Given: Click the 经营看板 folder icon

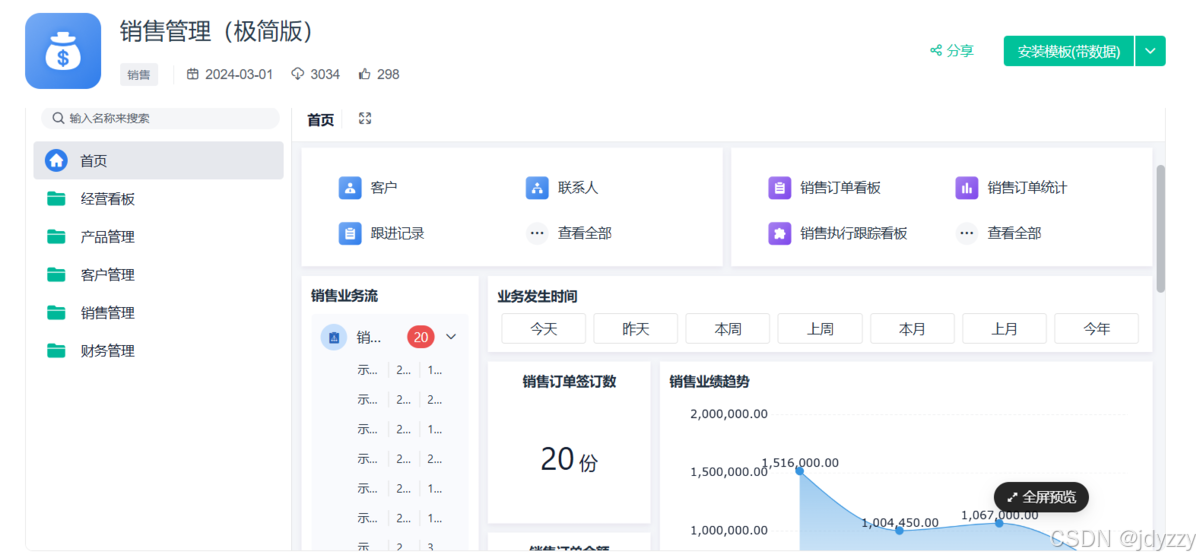Looking at the screenshot, I should pos(56,198).
